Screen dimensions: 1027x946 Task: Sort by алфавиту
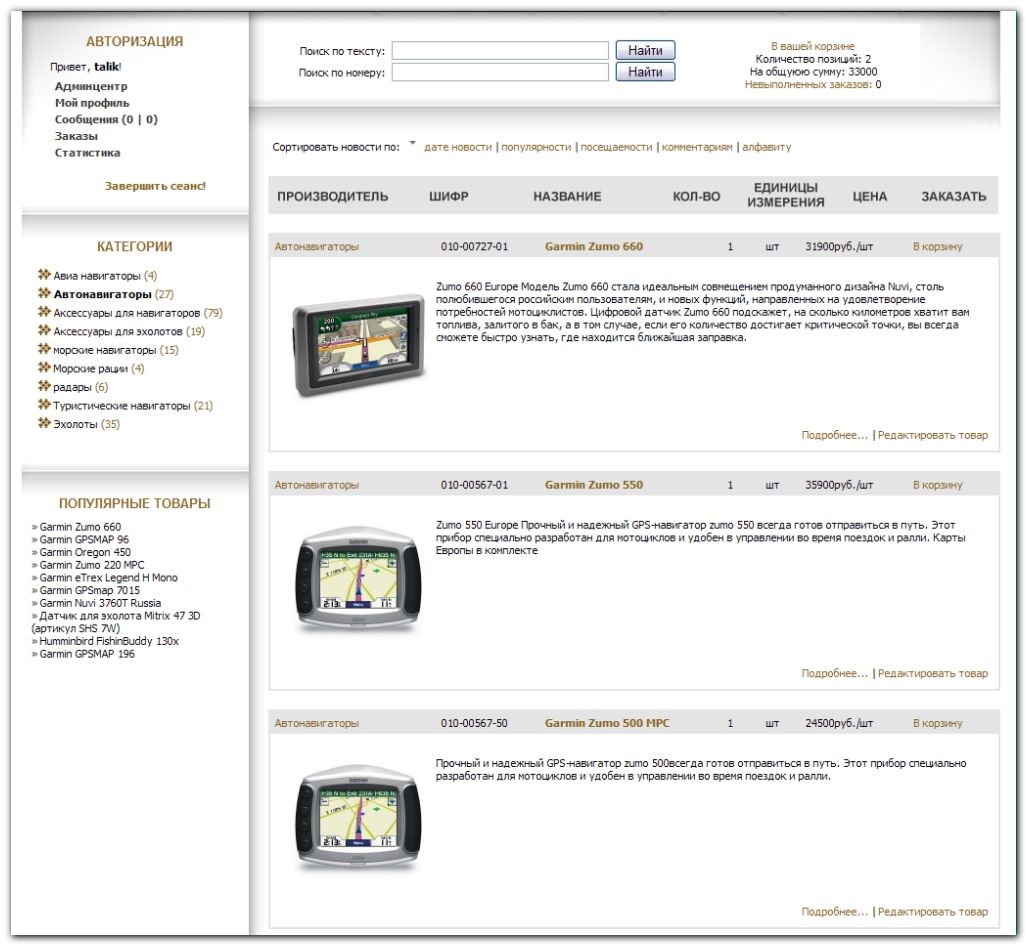coord(766,147)
